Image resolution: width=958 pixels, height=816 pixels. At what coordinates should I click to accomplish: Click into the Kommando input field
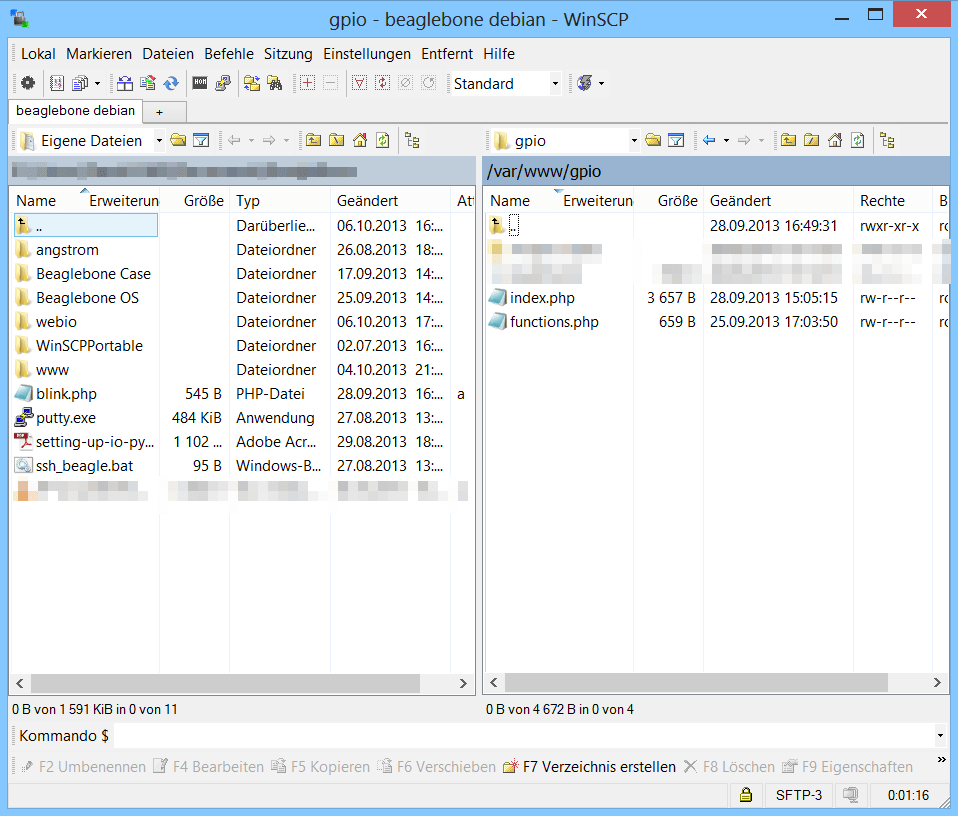[523, 735]
